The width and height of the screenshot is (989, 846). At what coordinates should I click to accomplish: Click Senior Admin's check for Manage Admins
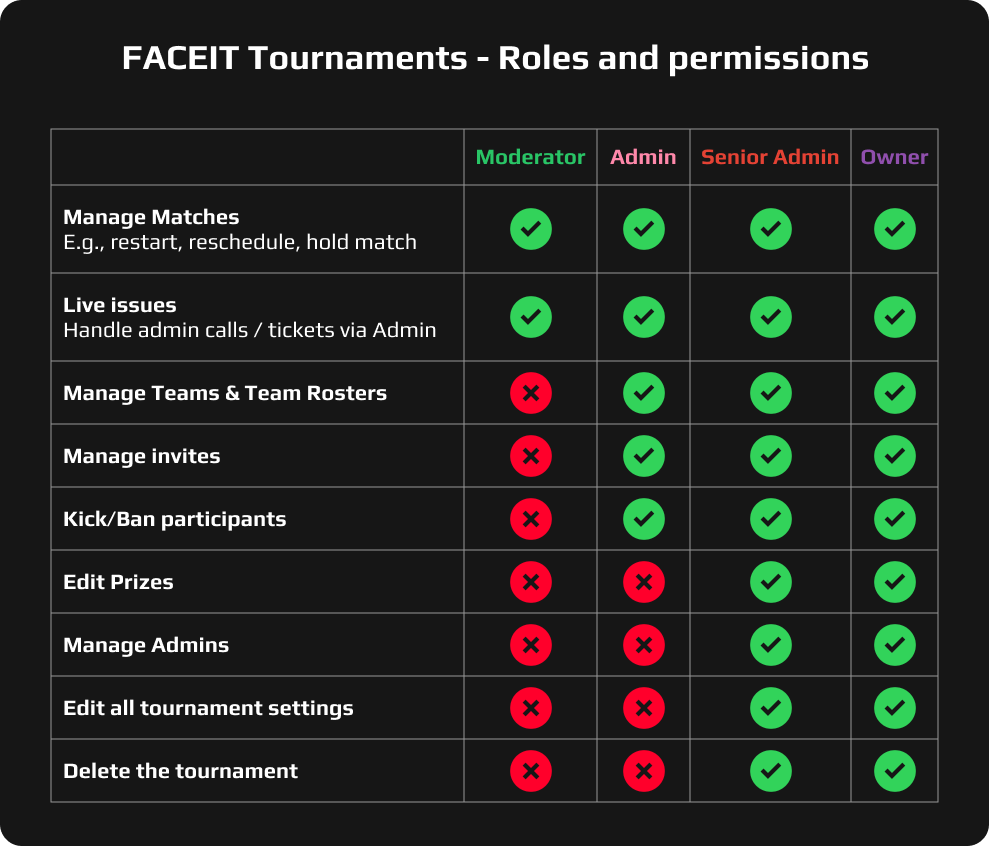770,645
